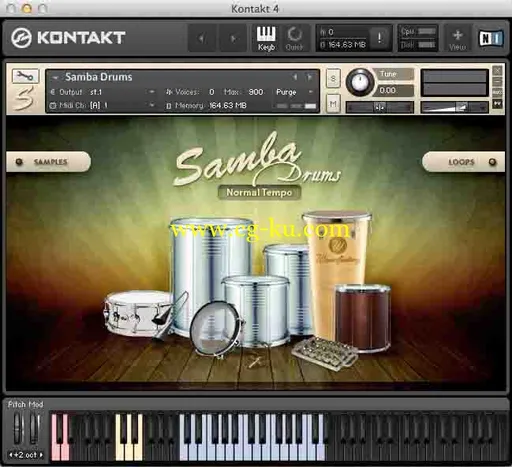Click the Max voices value 900

[x=256, y=92]
